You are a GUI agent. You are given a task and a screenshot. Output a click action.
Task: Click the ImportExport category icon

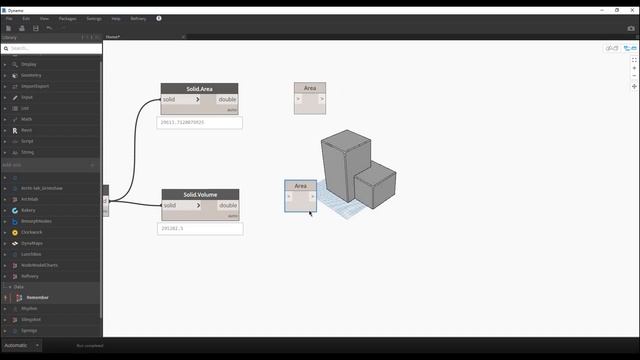point(15,87)
